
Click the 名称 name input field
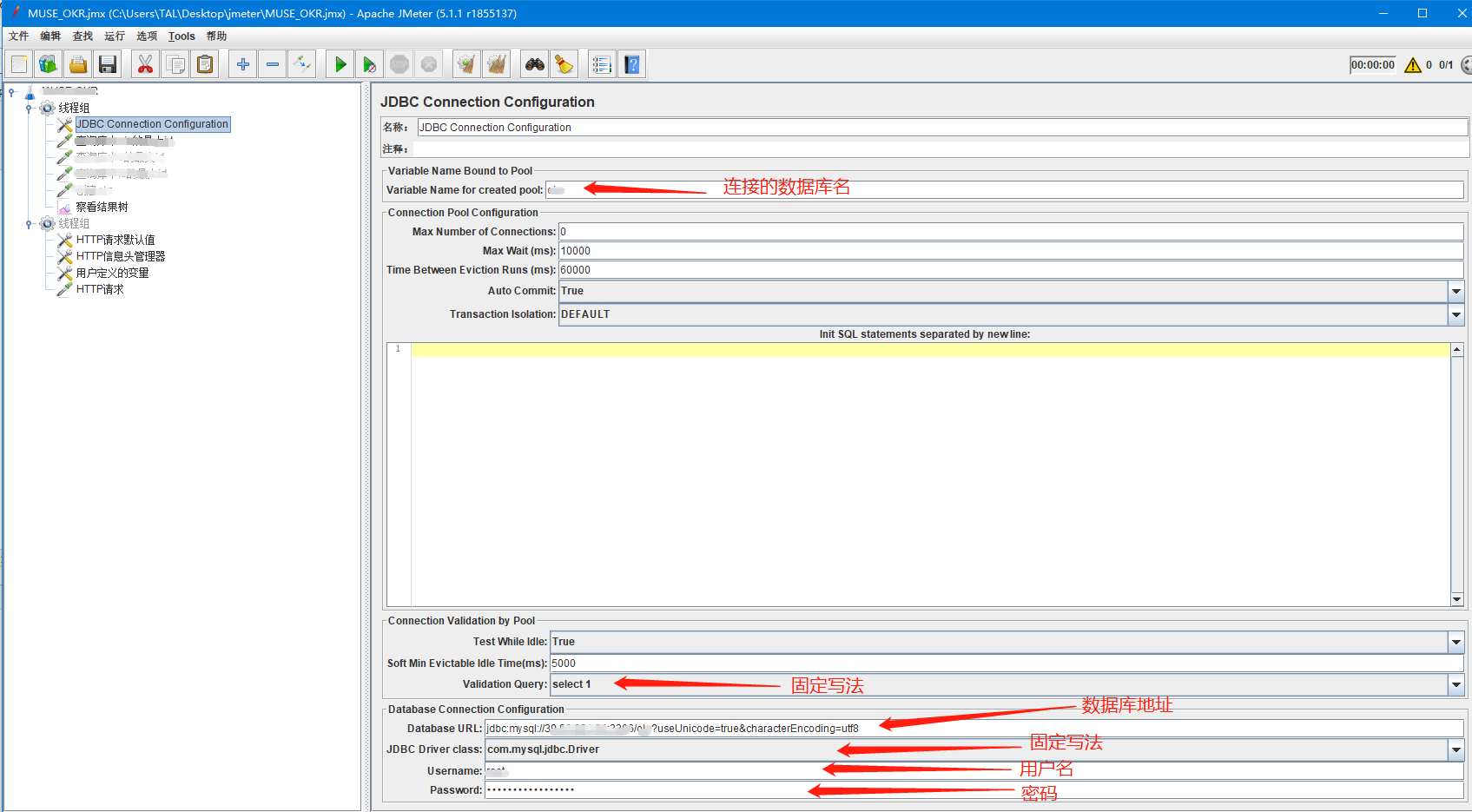pos(942,128)
